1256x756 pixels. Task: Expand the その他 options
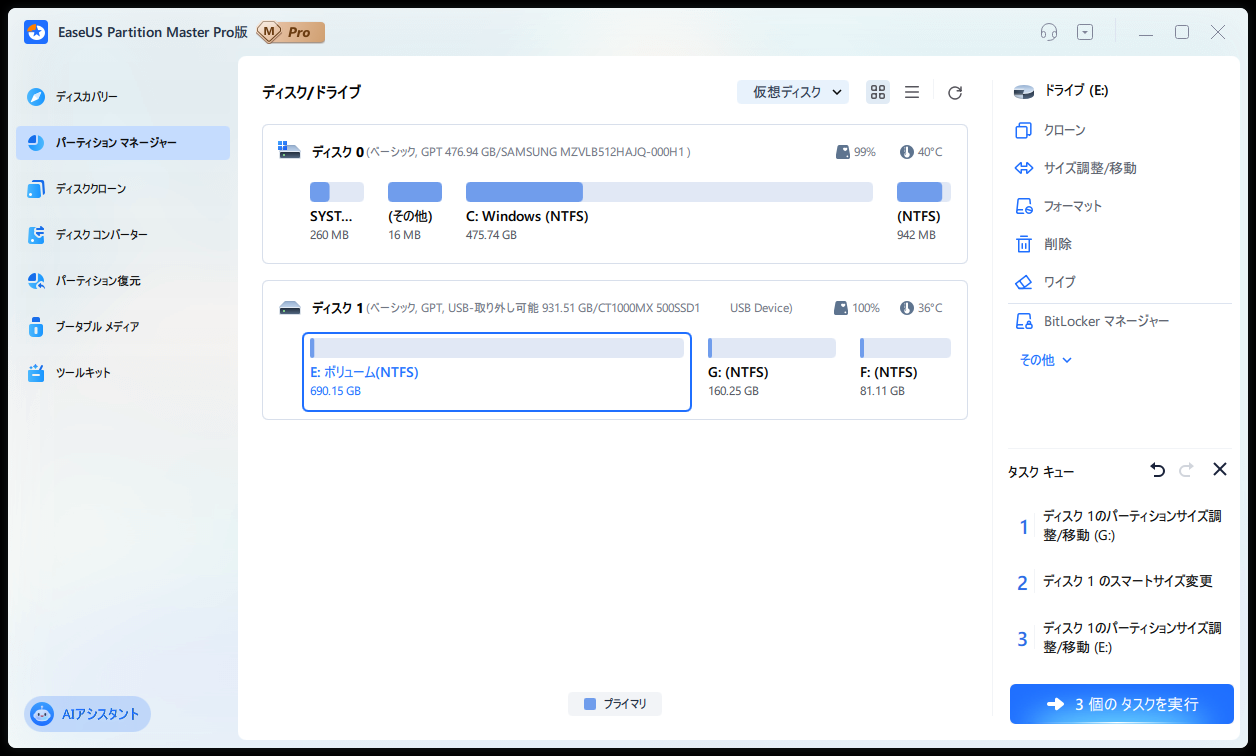tap(1045, 360)
